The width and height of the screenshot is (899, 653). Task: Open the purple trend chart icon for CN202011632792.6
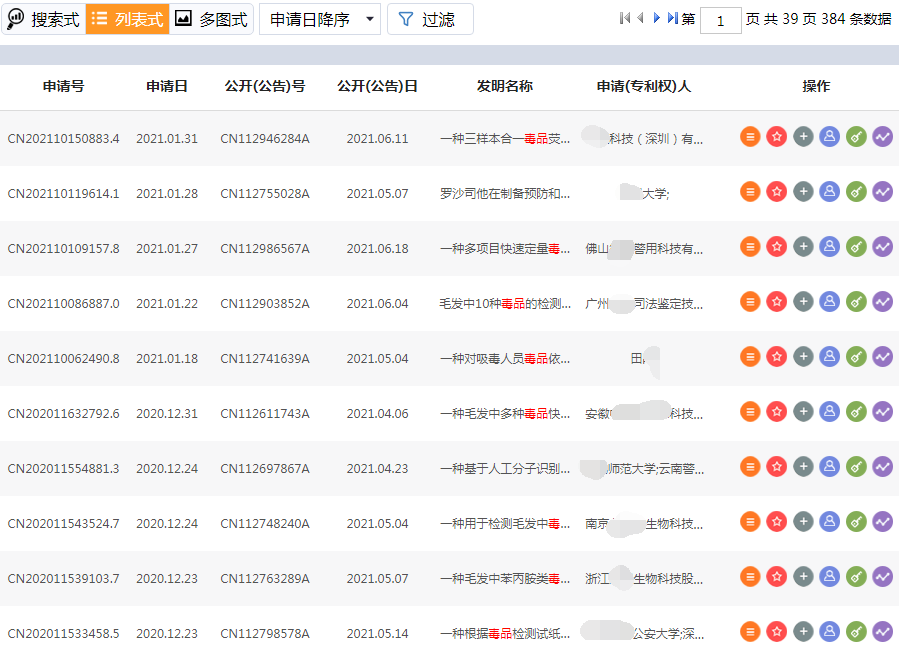click(882, 410)
